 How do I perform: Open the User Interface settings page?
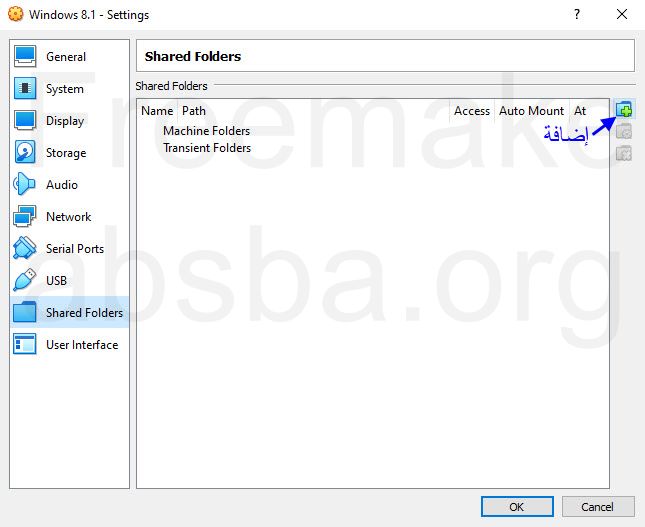[70, 344]
